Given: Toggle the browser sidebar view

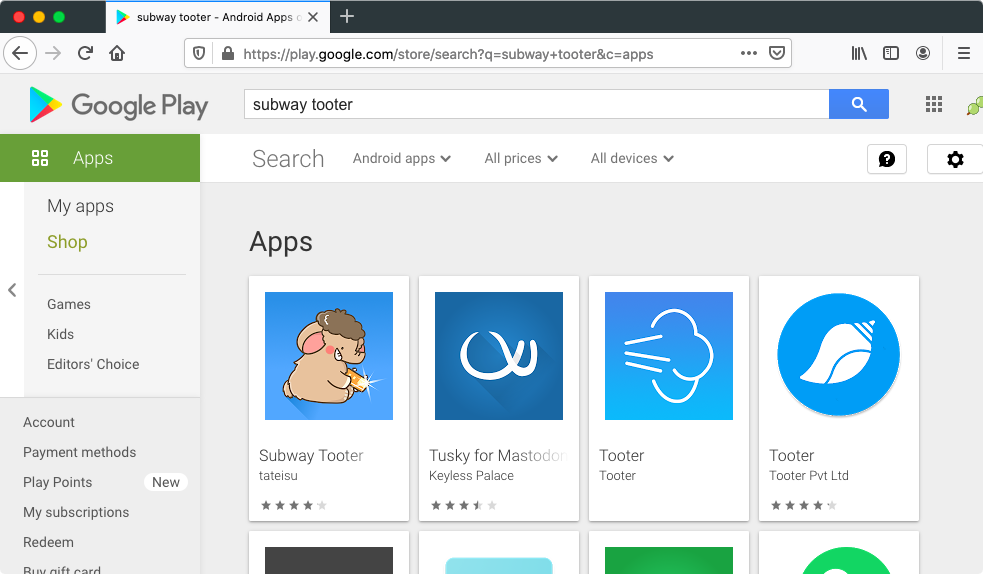Looking at the screenshot, I should click(x=891, y=53).
